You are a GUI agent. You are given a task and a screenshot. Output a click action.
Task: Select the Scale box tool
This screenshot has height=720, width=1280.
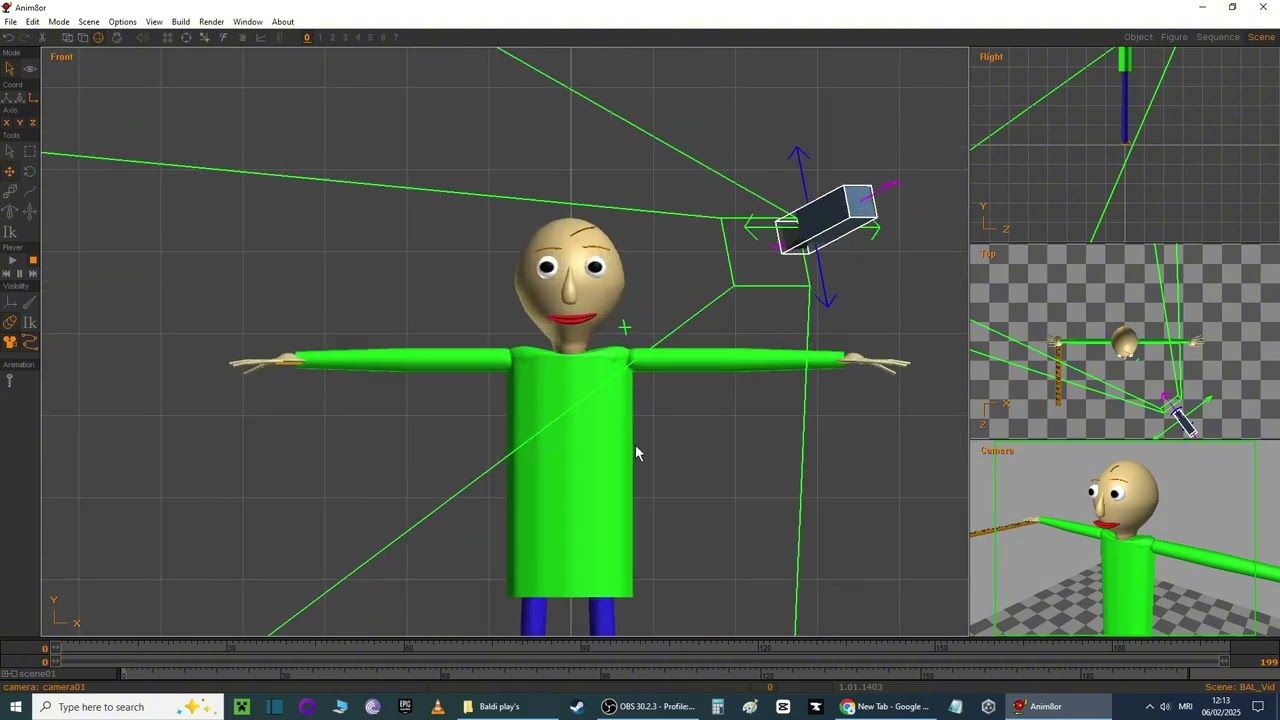pyautogui.click(x=9, y=191)
